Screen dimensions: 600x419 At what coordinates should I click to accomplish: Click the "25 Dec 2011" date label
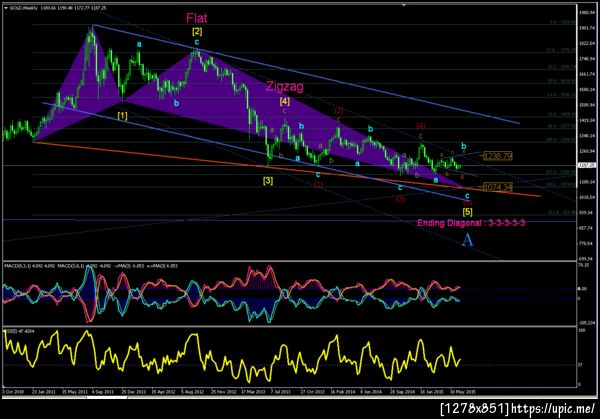134,392
